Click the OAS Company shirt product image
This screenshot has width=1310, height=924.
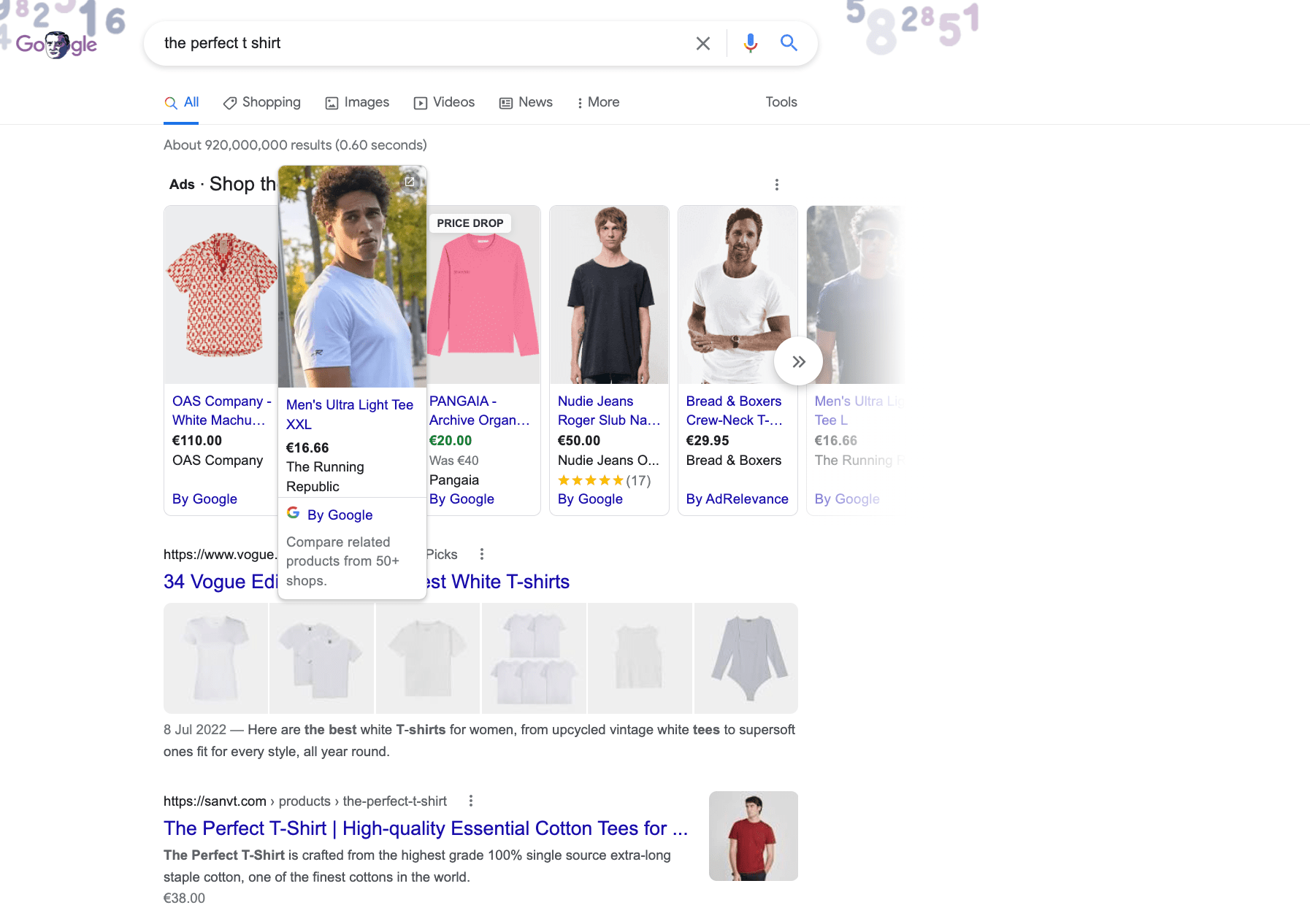click(221, 295)
